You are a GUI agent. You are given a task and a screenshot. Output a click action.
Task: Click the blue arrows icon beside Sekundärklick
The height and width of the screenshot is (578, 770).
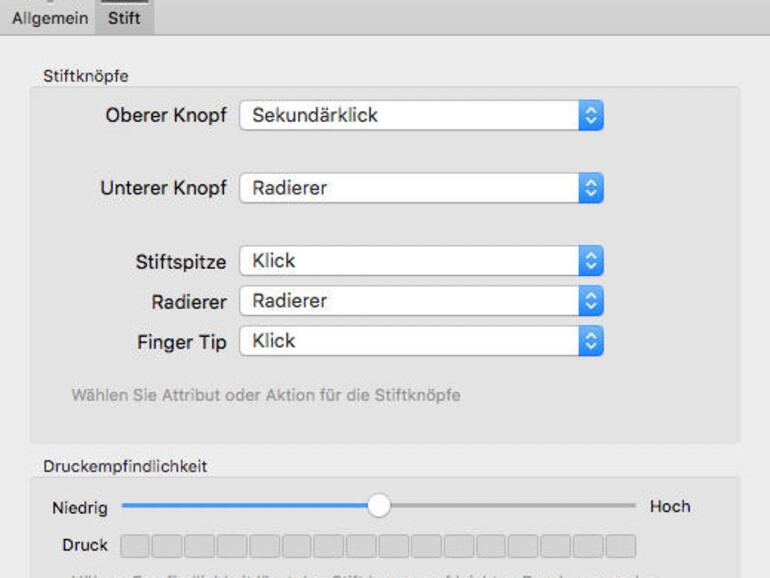tap(591, 115)
